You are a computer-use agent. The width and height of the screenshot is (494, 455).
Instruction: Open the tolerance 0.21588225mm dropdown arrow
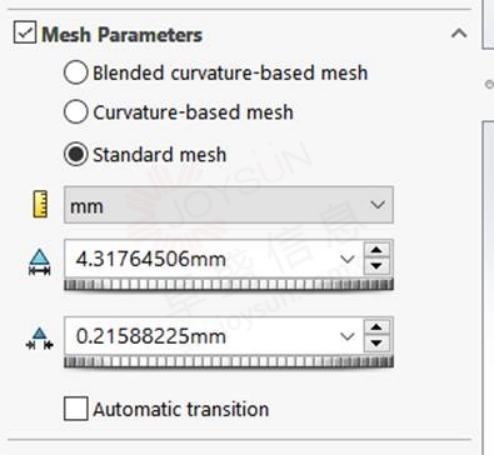click(x=347, y=337)
